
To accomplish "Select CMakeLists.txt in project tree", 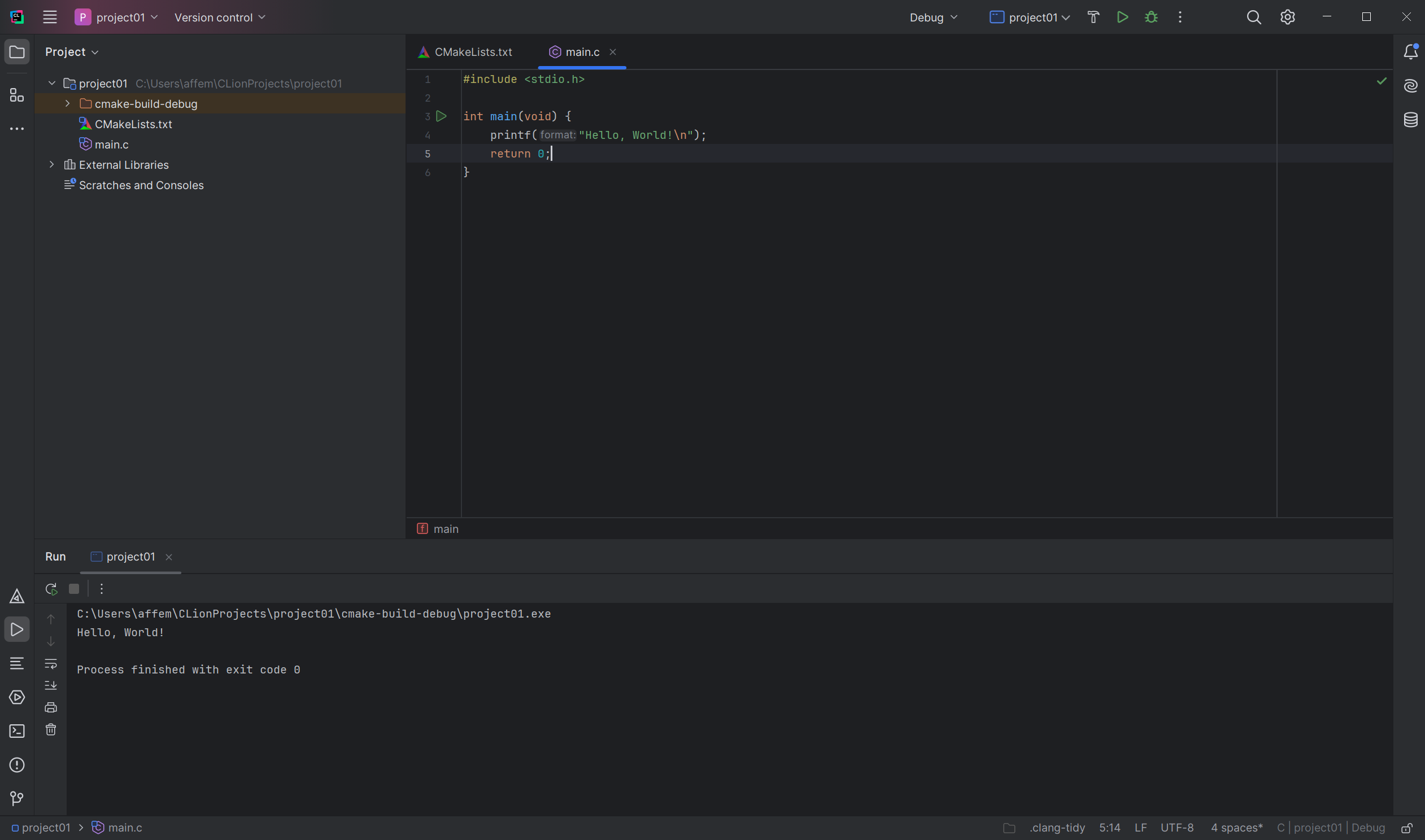I will [x=134, y=125].
